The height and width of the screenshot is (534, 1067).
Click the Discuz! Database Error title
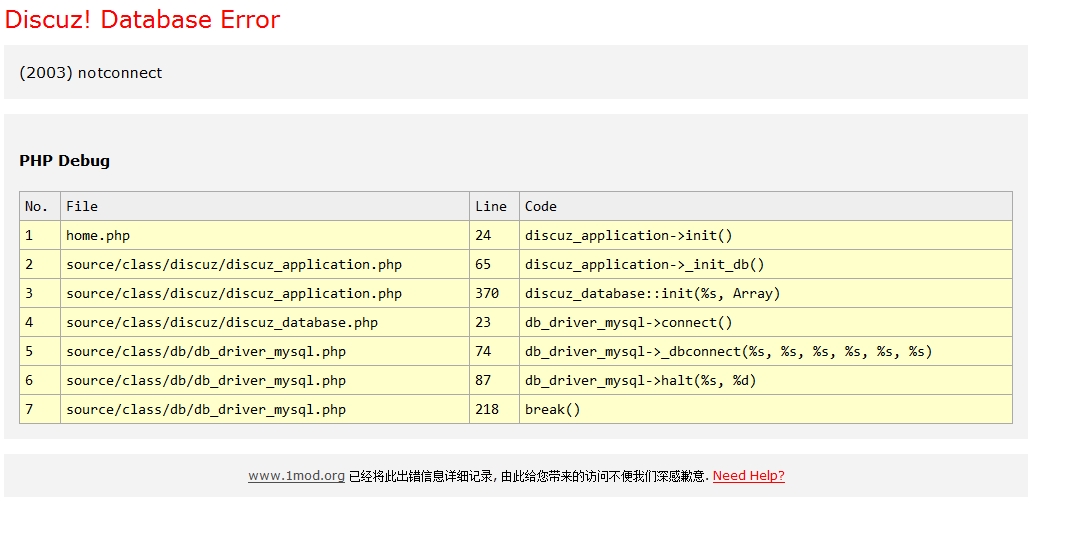(142, 19)
